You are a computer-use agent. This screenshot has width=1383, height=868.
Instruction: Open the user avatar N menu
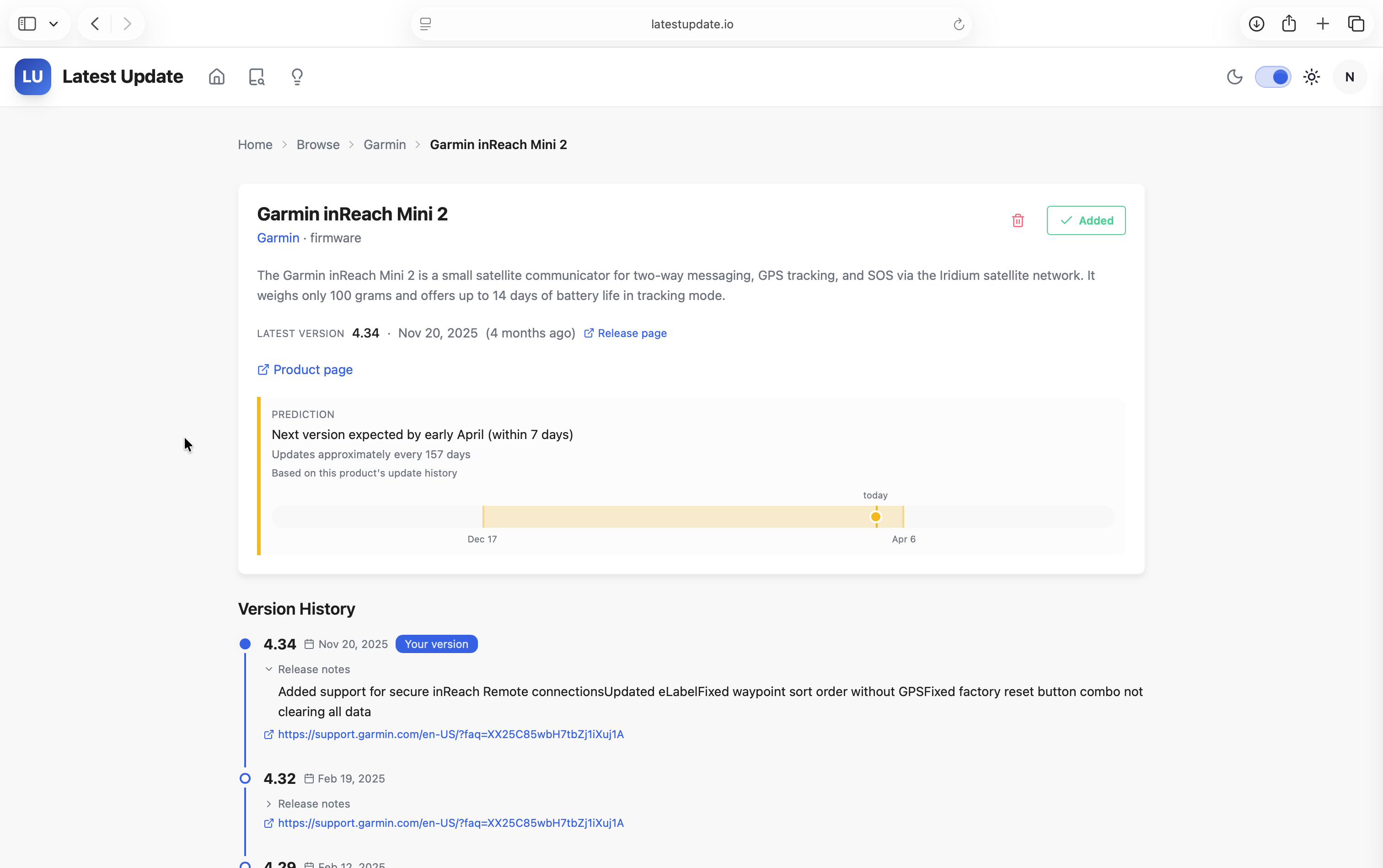pyautogui.click(x=1350, y=76)
